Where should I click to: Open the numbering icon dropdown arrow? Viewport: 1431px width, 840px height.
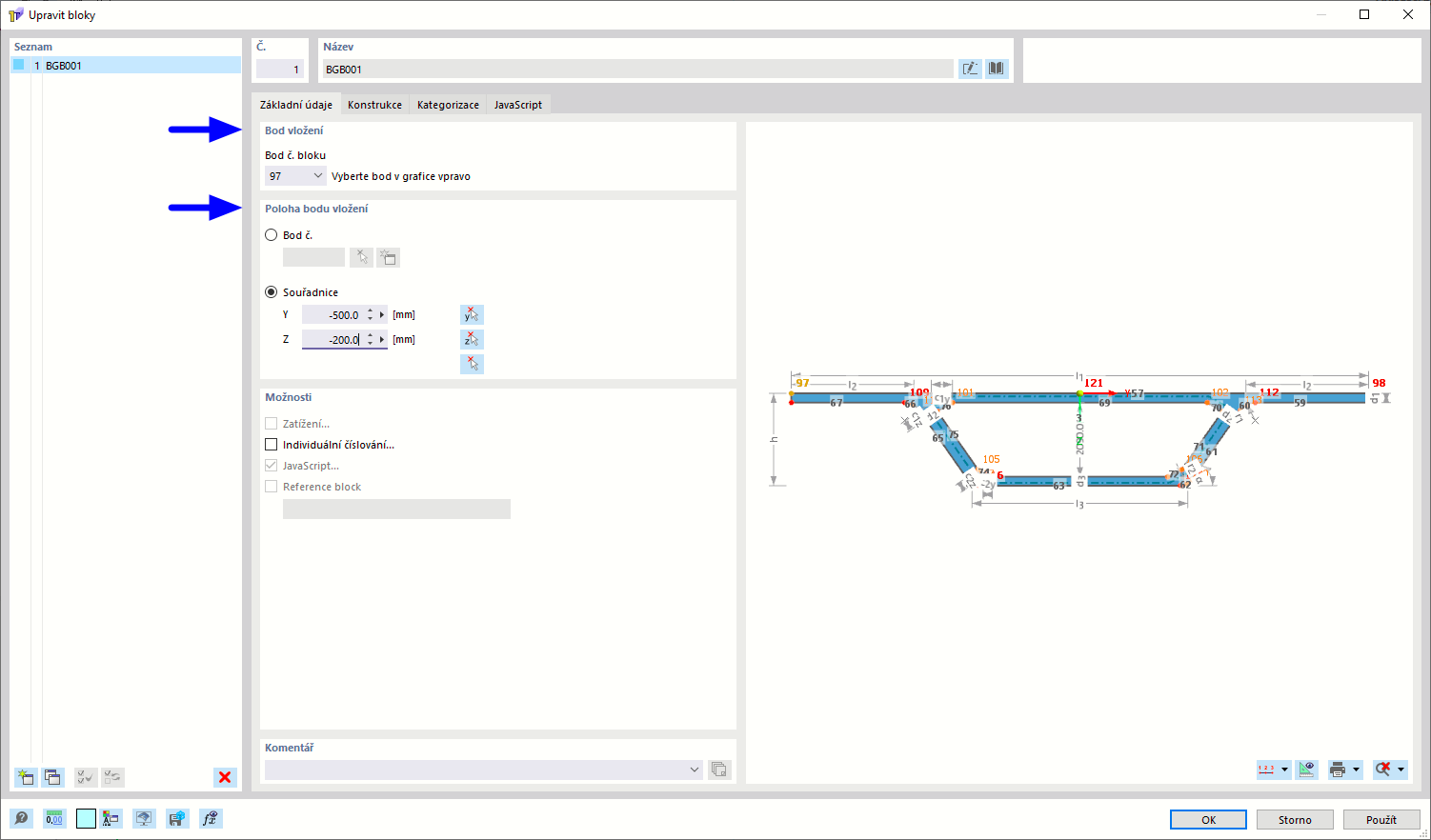tap(1284, 770)
